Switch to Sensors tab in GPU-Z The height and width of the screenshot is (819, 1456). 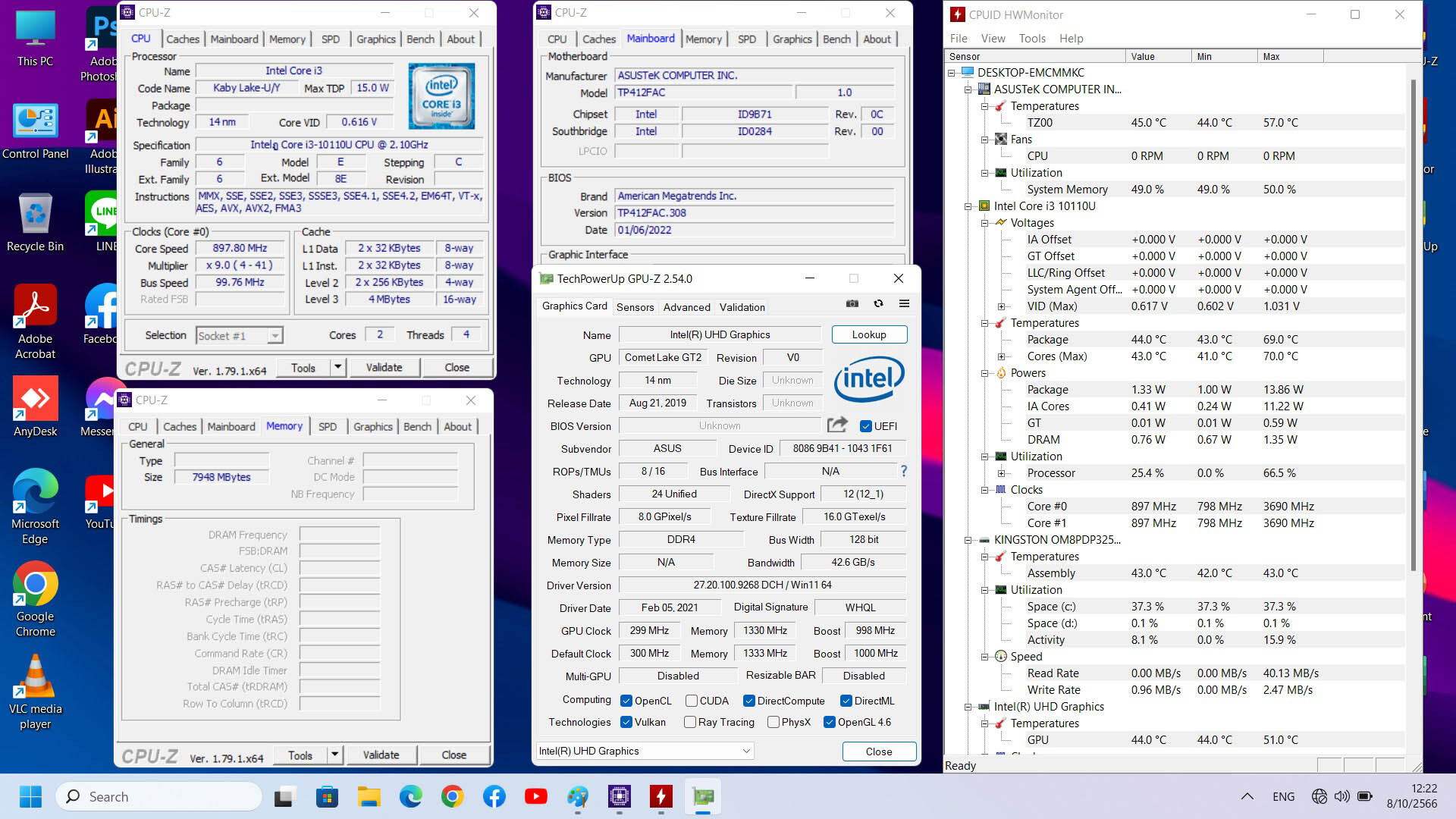pyautogui.click(x=635, y=307)
